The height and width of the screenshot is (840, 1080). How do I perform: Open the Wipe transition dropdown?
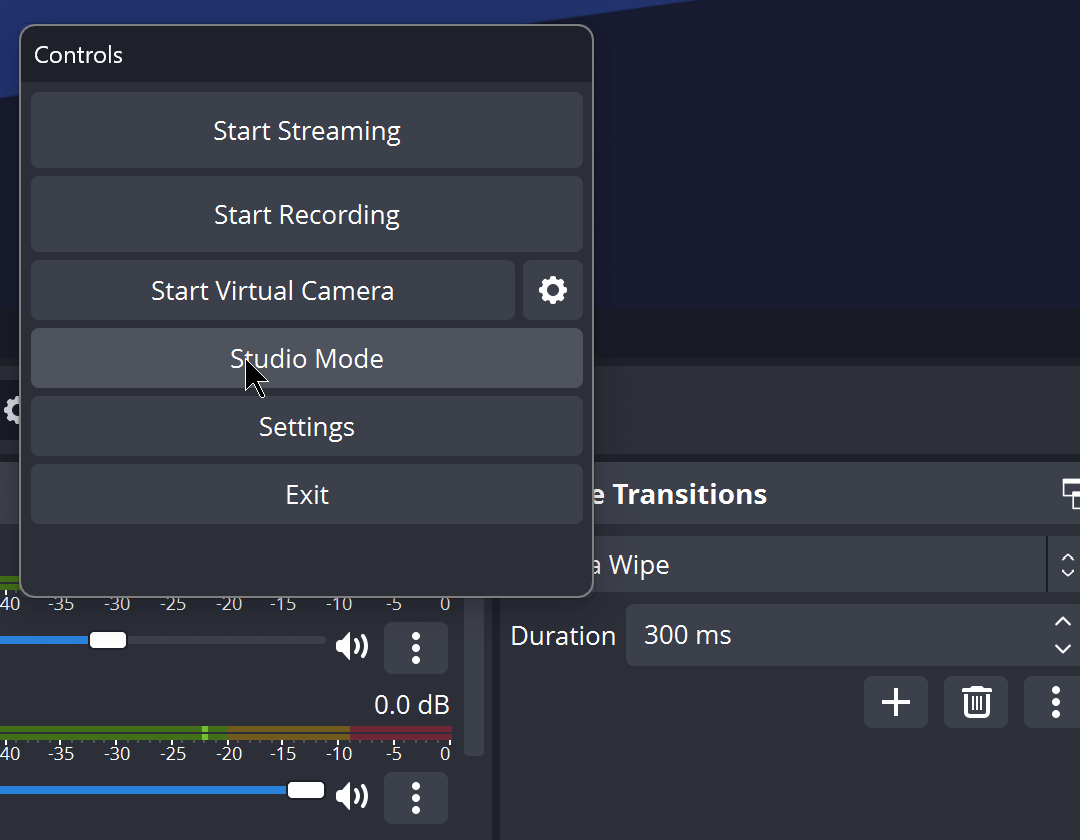coord(1067,564)
